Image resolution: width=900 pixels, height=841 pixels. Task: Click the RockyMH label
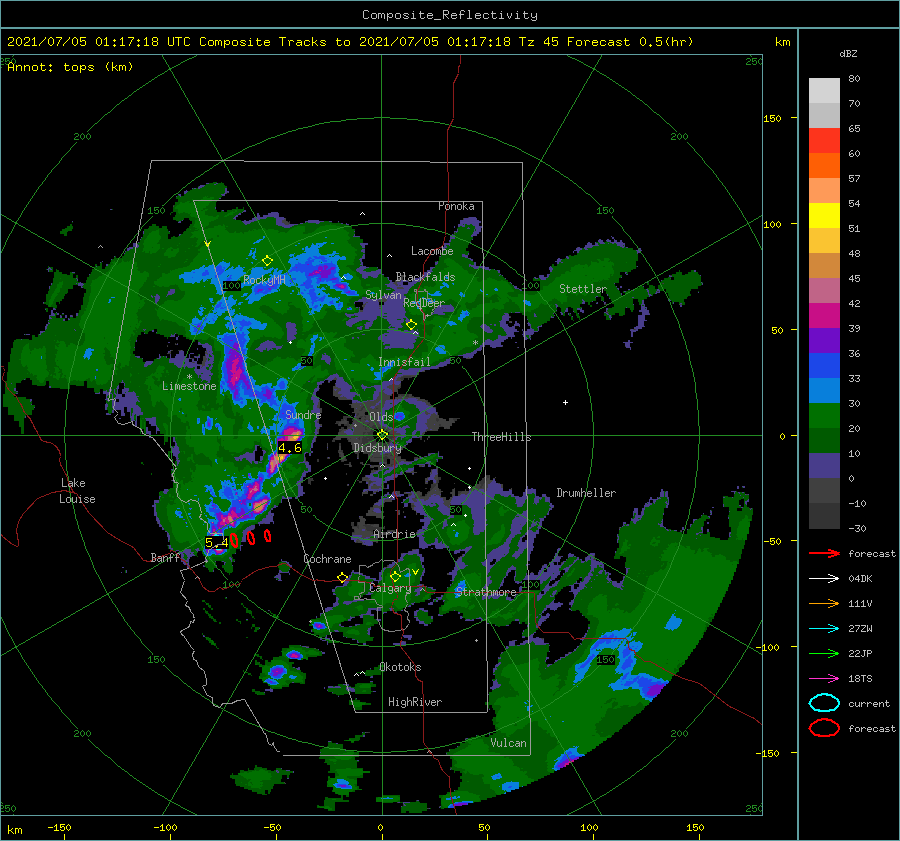264,280
